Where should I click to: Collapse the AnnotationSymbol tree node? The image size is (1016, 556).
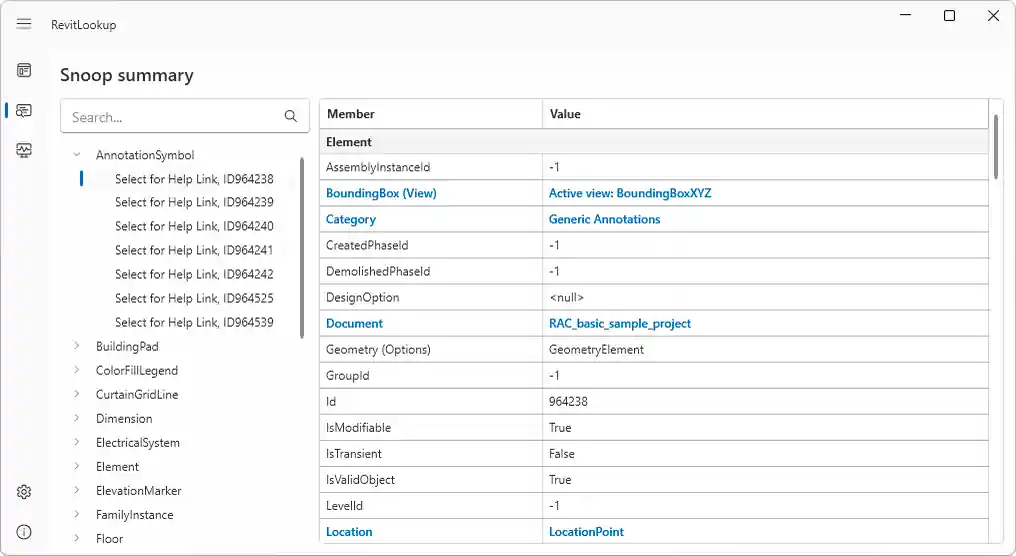[x=77, y=155]
